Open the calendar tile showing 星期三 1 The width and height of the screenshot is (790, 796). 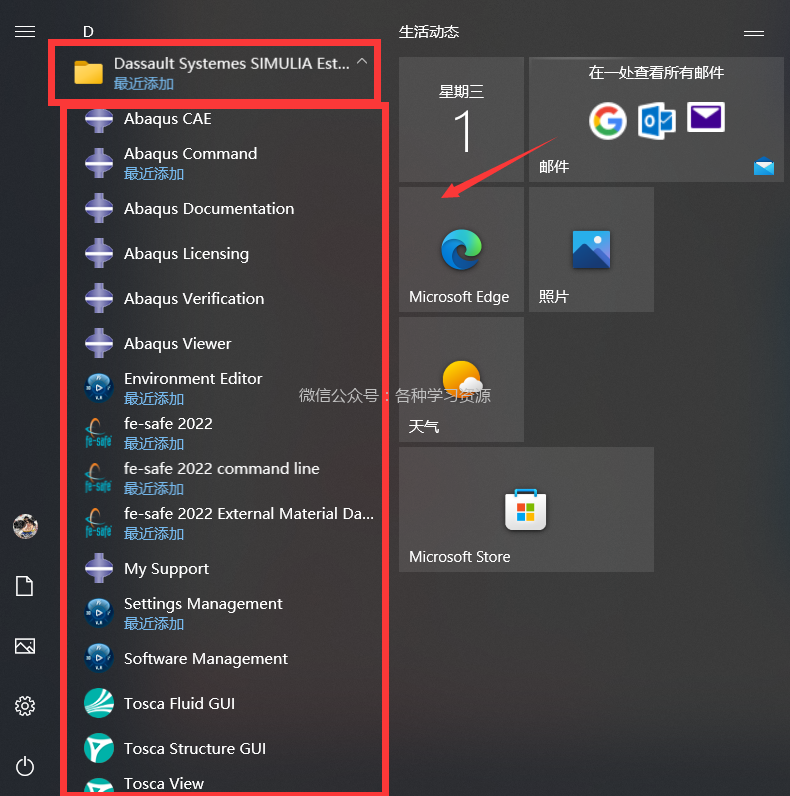[x=461, y=119]
